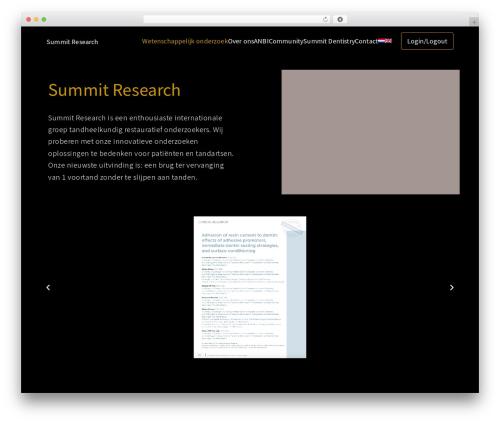500x423 pixels.
Task: Open the Community menu item
Action: click(286, 41)
